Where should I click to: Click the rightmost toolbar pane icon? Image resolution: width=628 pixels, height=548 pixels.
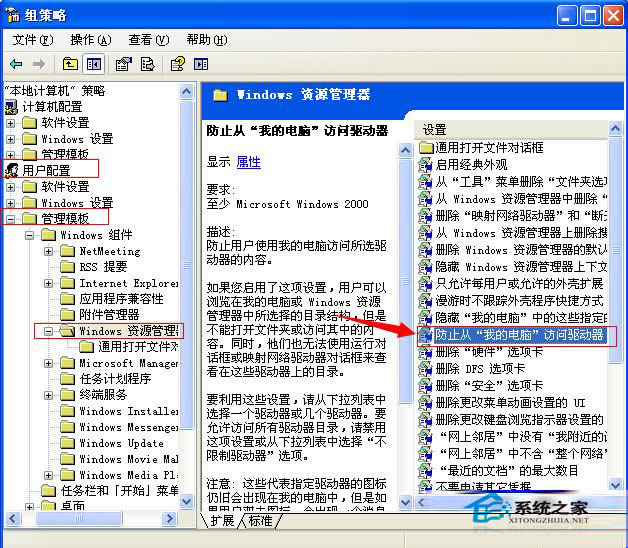tap(203, 64)
